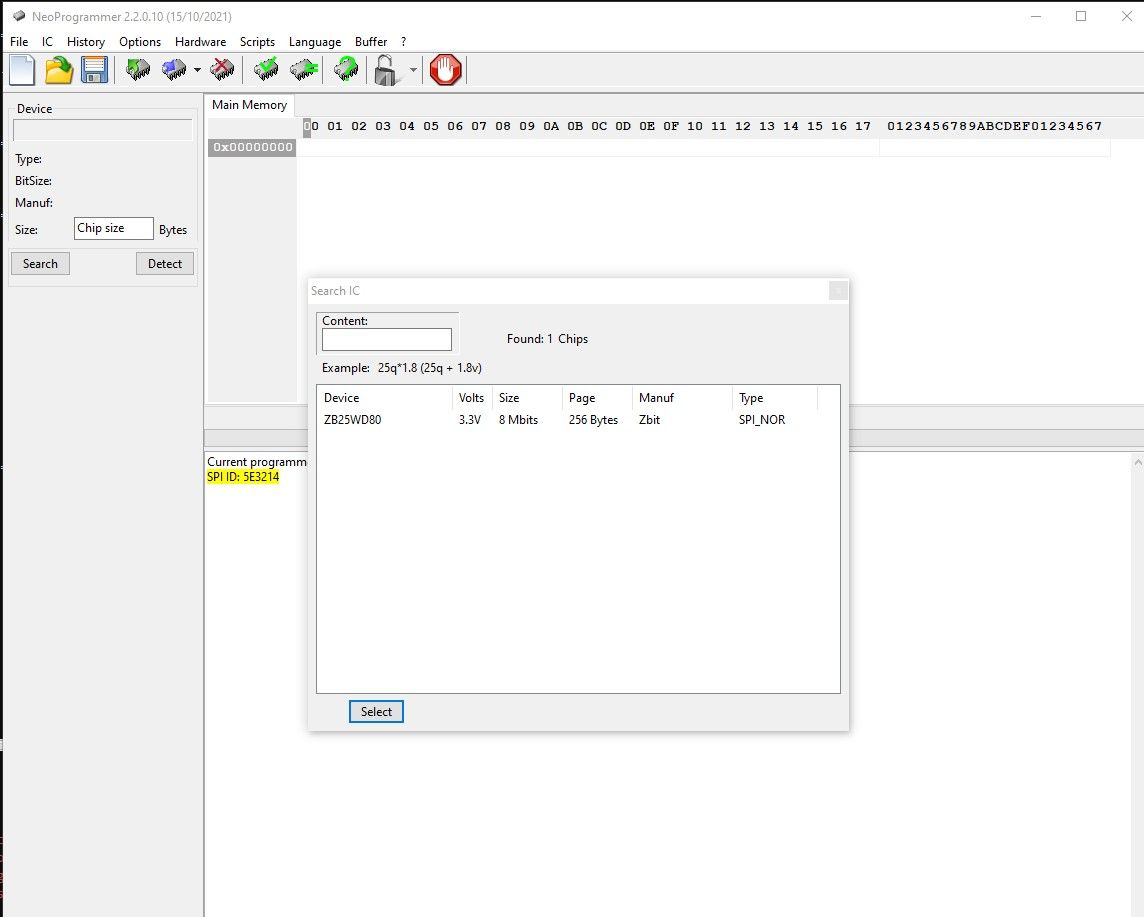
Task: Click the Device column header
Action: 384,398
